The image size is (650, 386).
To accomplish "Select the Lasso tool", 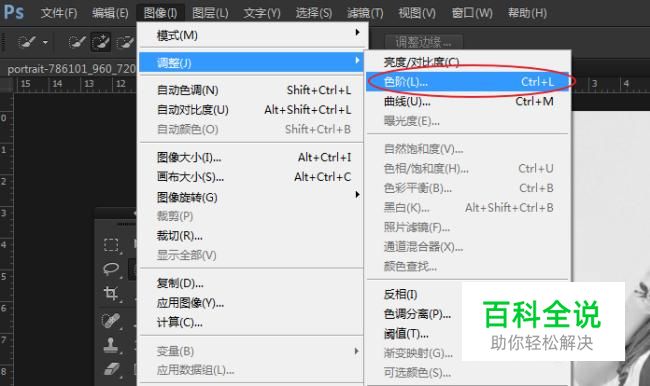I will point(111,269).
